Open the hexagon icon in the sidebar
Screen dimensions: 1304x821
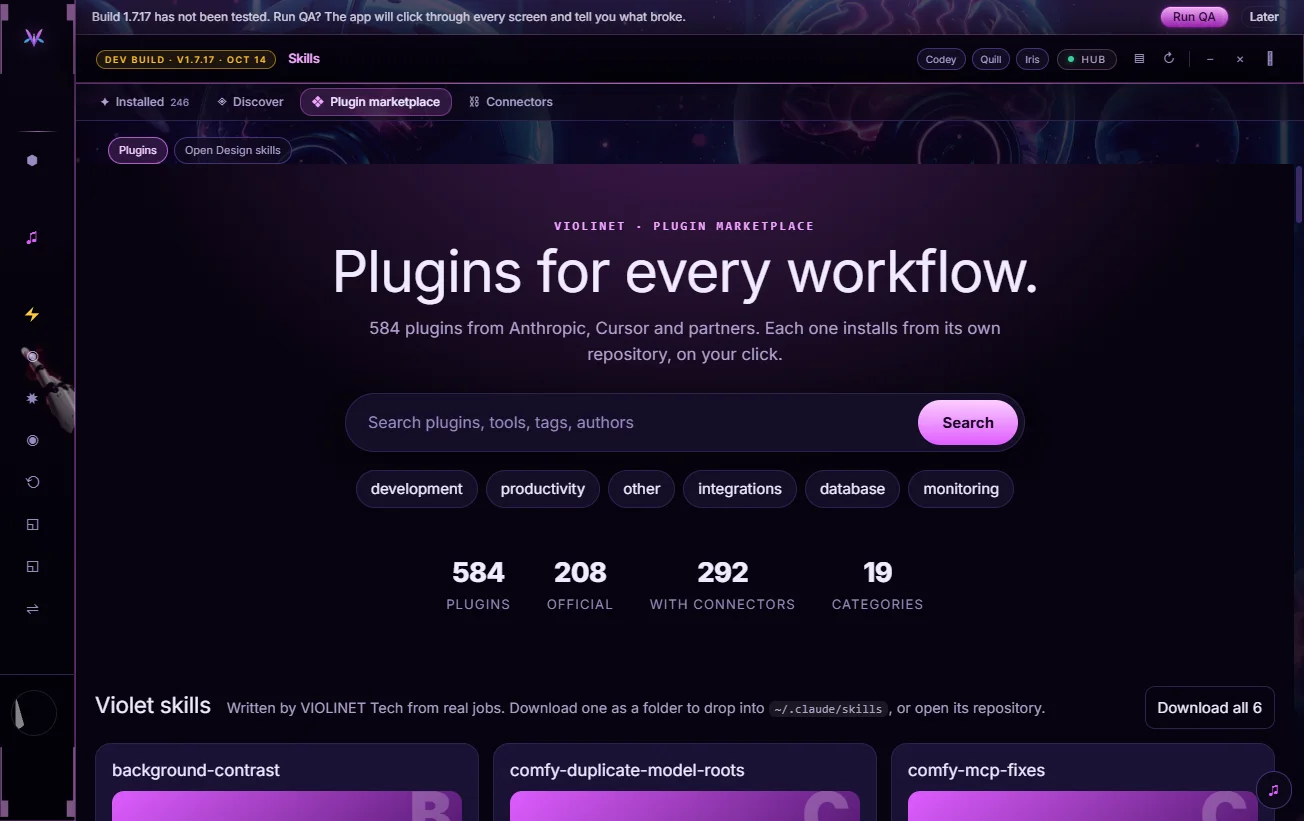click(32, 160)
